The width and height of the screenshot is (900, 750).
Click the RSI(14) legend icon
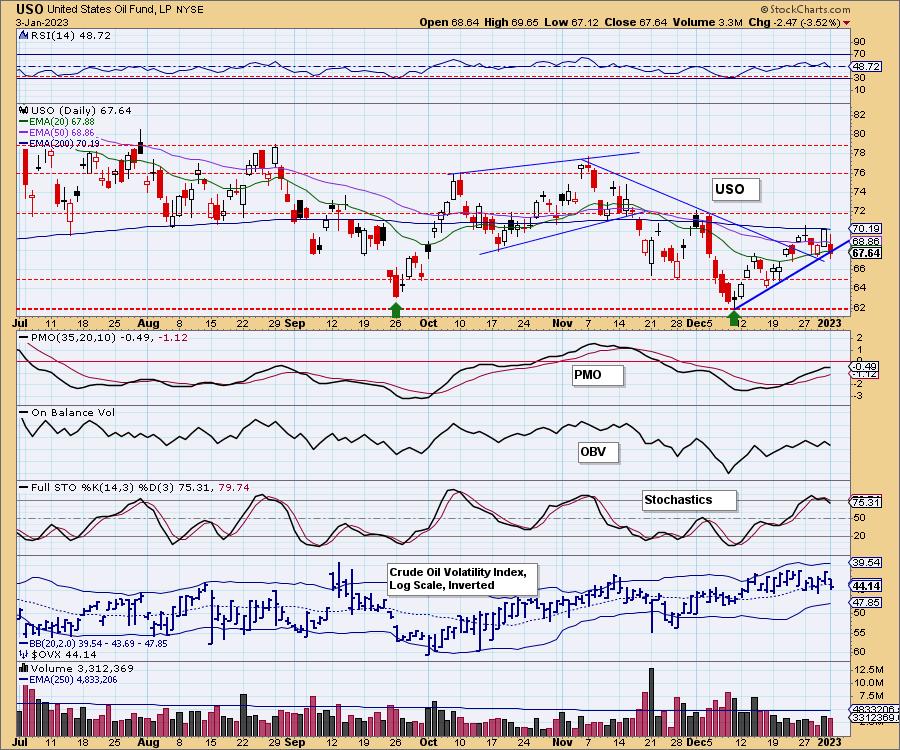(24, 35)
